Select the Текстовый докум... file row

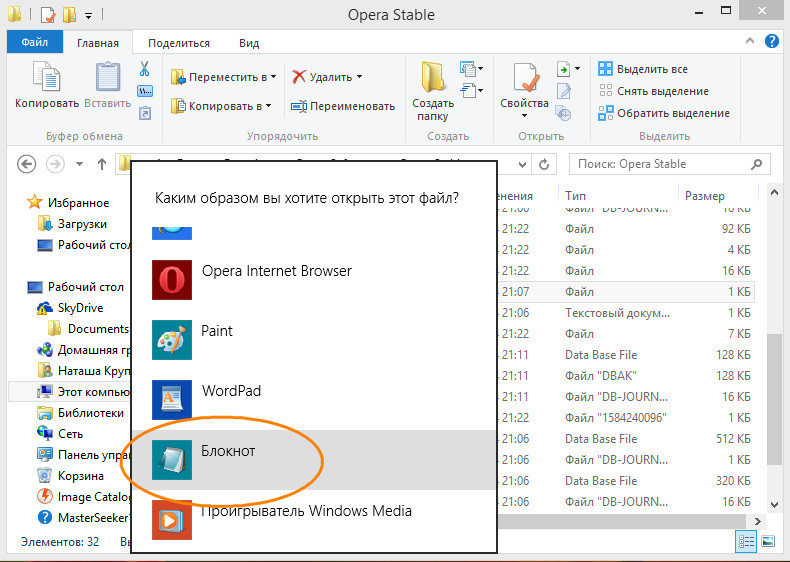(626, 313)
